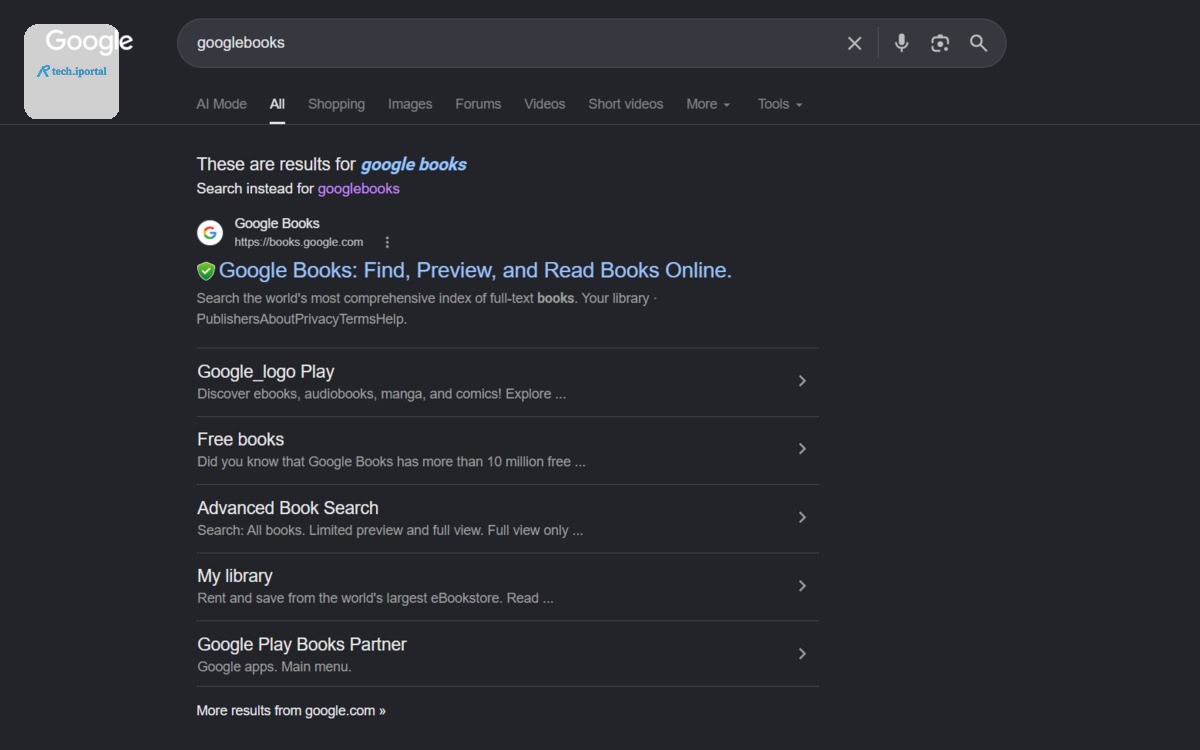This screenshot has height=750, width=1200.
Task: Select the All tab
Action: click(x=277, y=104)
